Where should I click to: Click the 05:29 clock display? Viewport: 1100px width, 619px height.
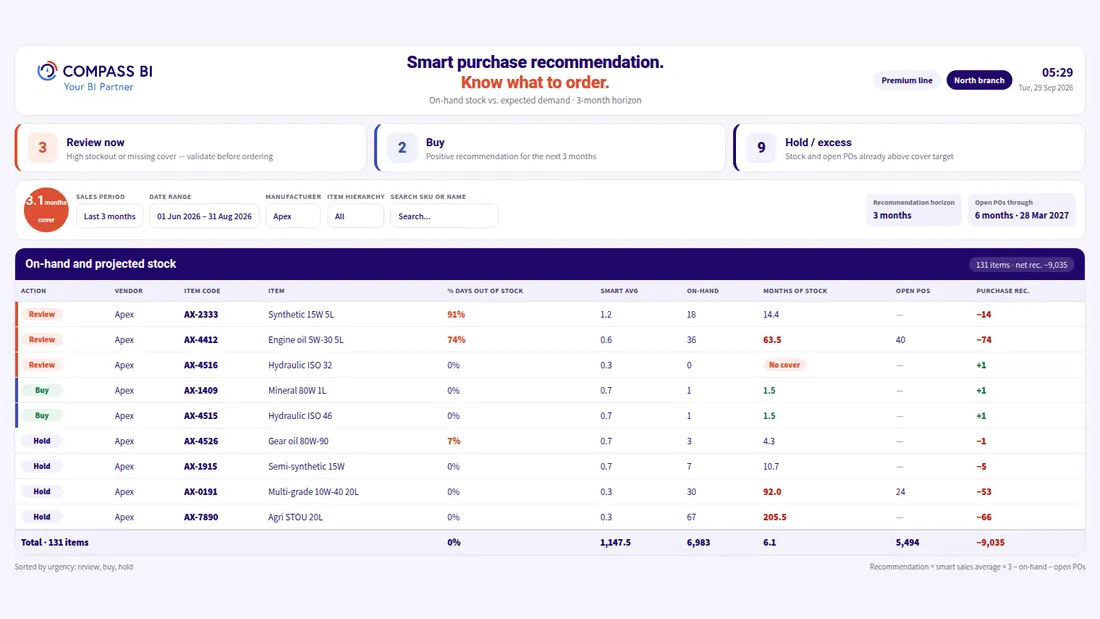point(1057,72)
